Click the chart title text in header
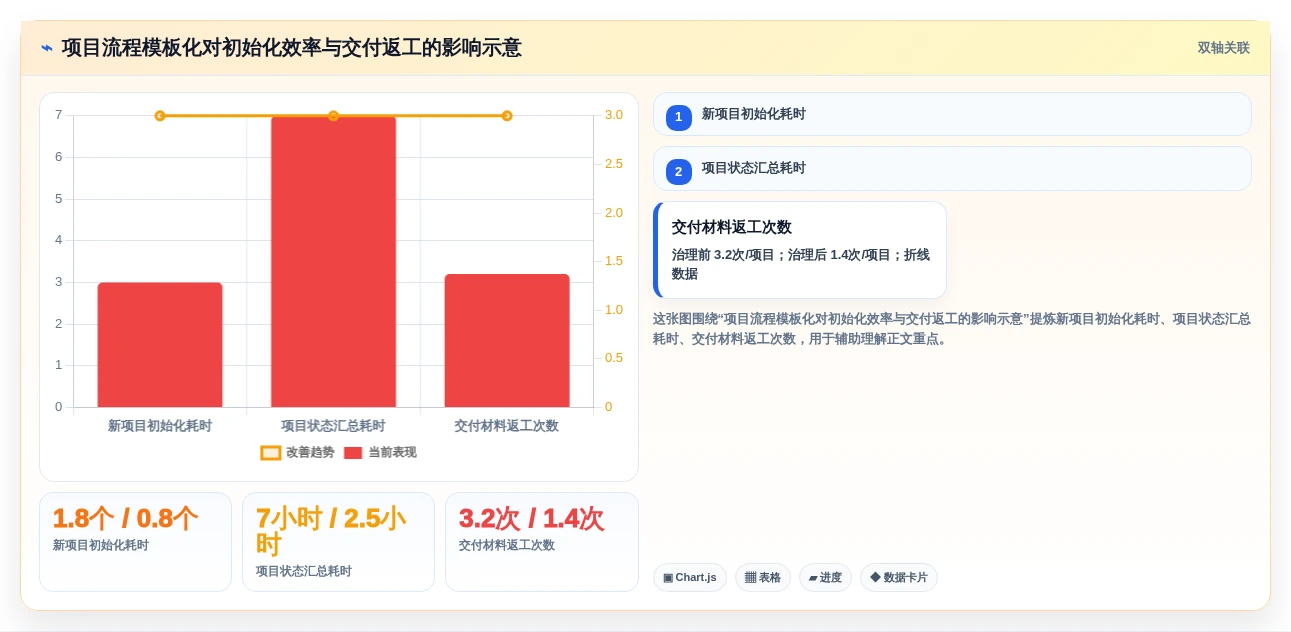The image size is (1291, 632). click(291, 48)
